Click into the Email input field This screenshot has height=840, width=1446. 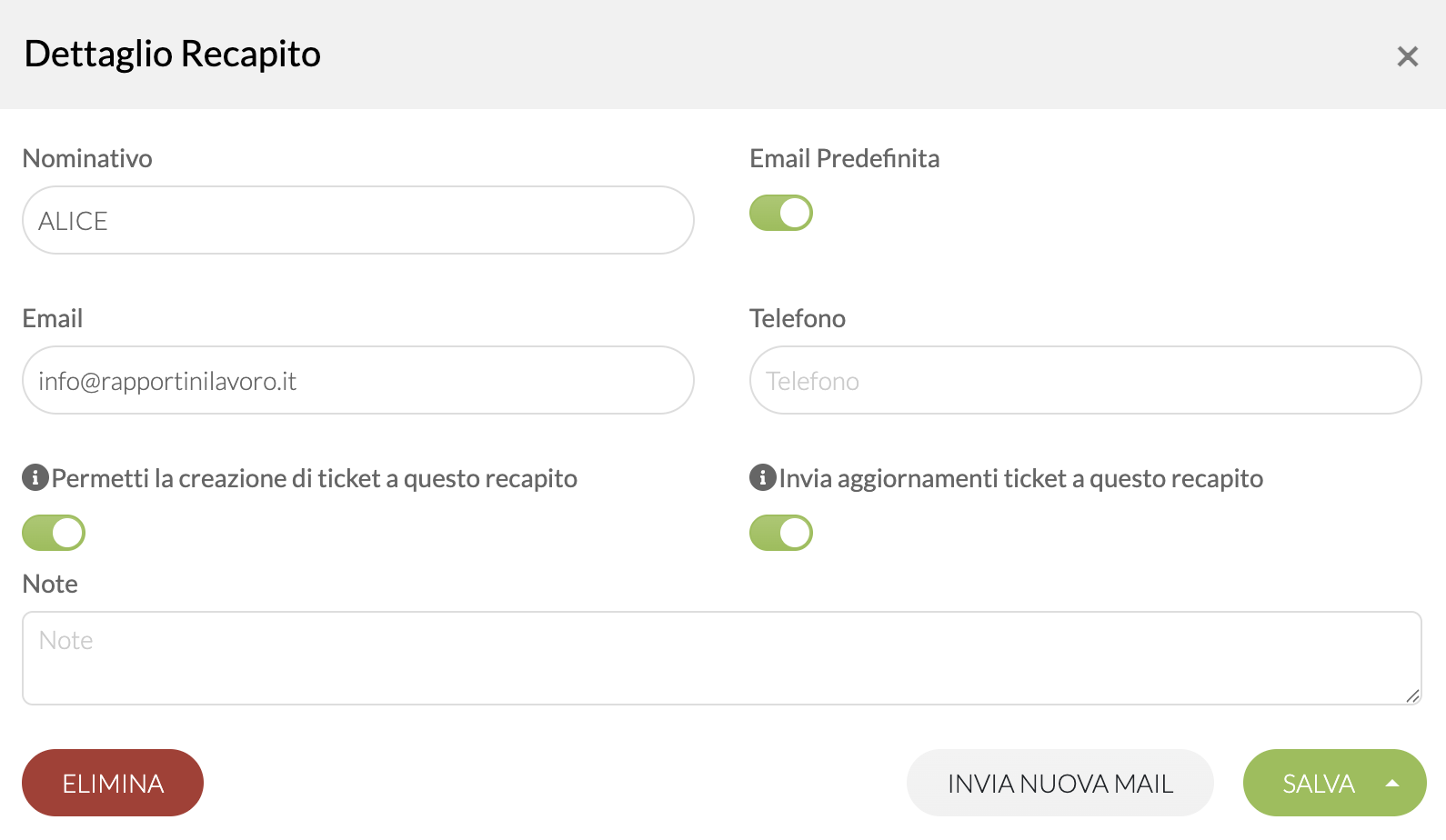pos(358,380)
